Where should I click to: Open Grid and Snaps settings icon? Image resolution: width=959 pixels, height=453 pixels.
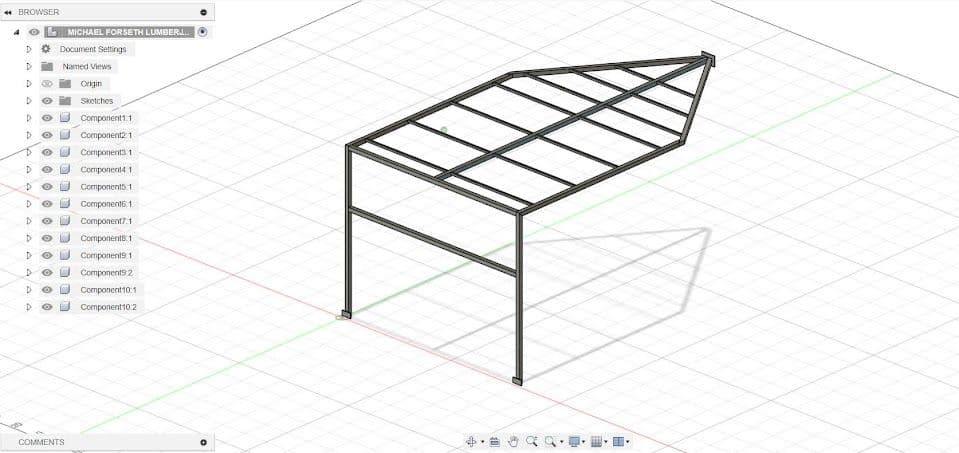596,441
